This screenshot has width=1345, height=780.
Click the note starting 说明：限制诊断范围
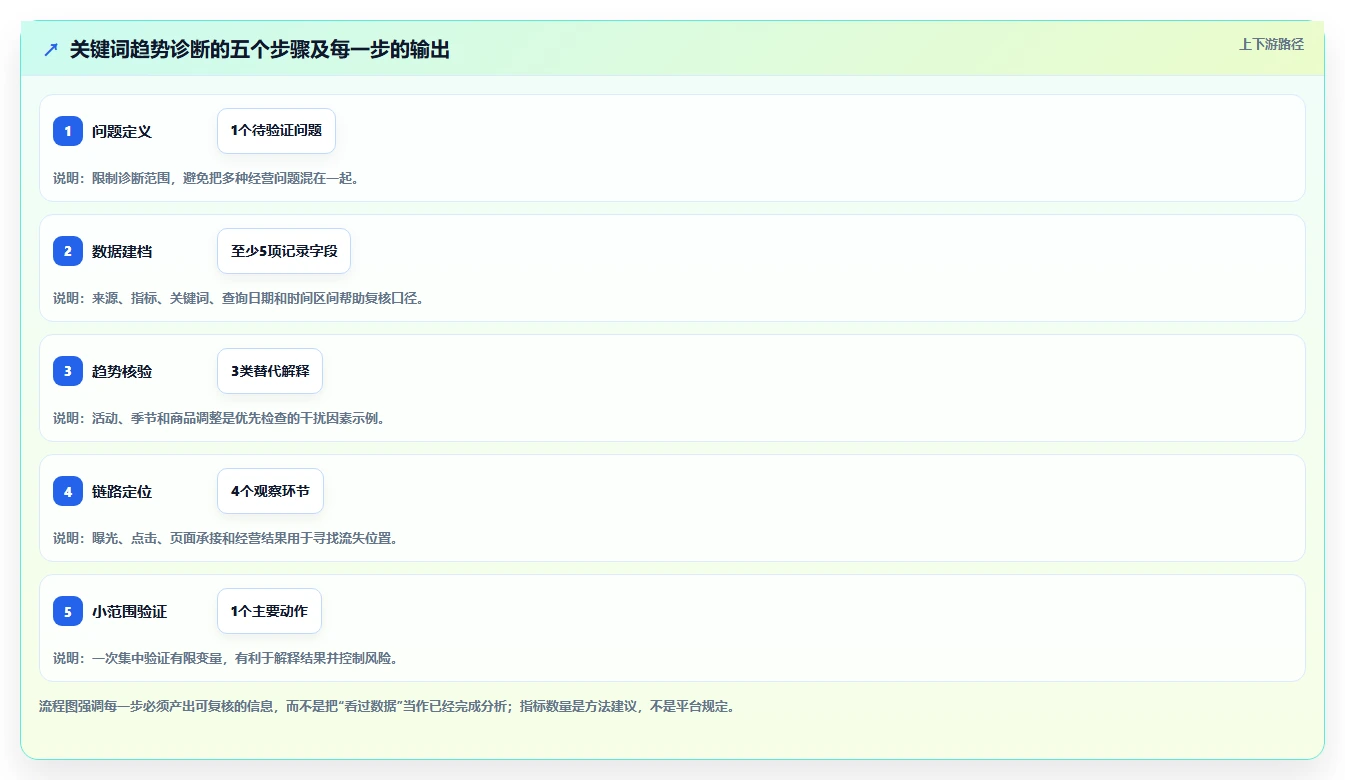[206, 178]
